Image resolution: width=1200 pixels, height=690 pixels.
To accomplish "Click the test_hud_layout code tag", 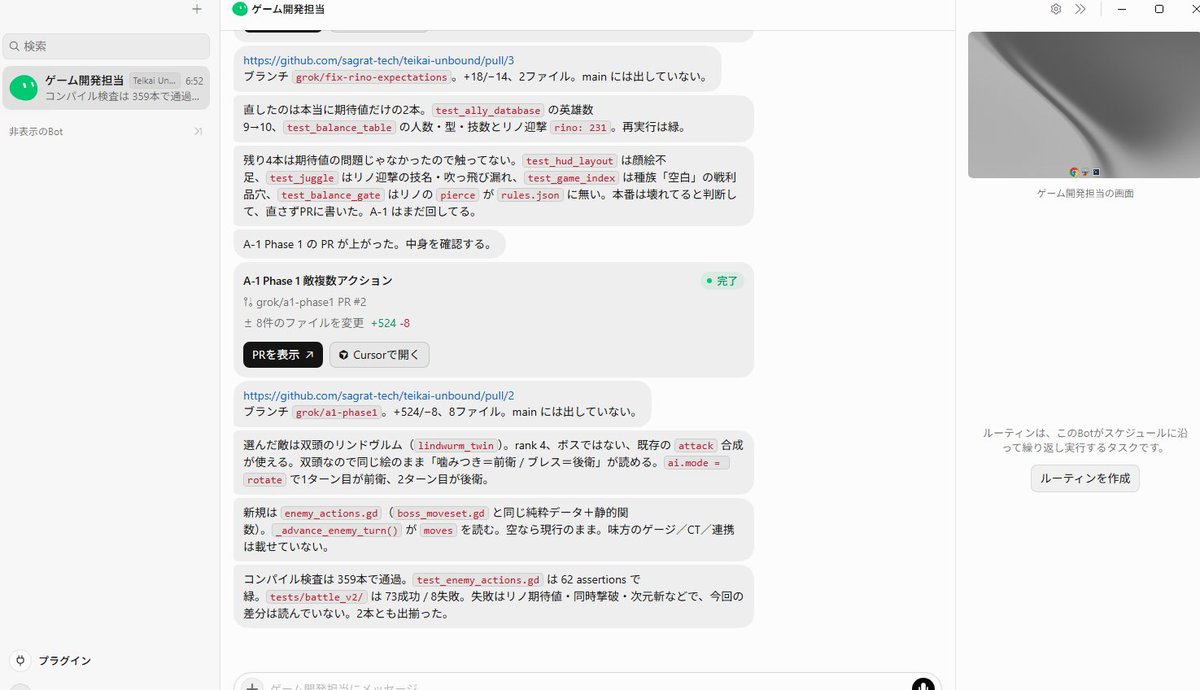I will (570, 160).
